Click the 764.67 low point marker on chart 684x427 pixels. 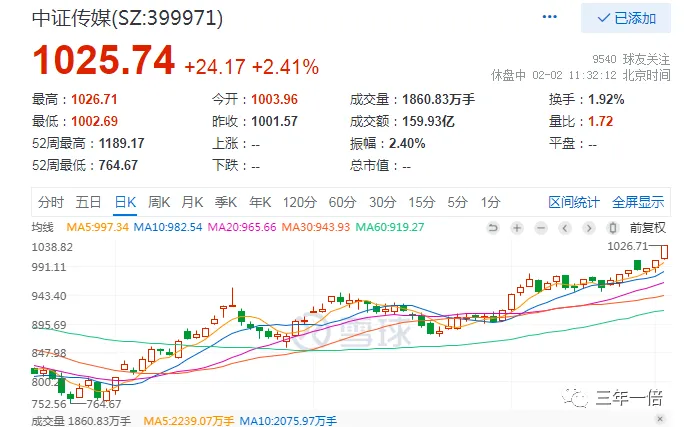point(104,404)
